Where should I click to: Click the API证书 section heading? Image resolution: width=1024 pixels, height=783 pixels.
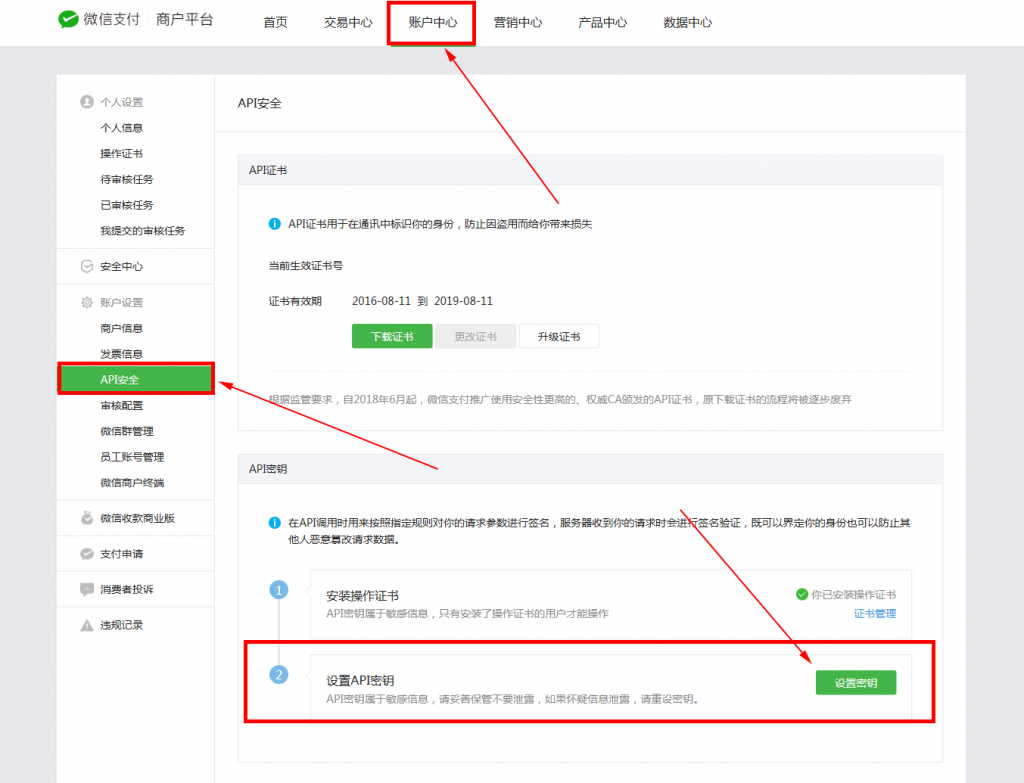pos(268,170)
